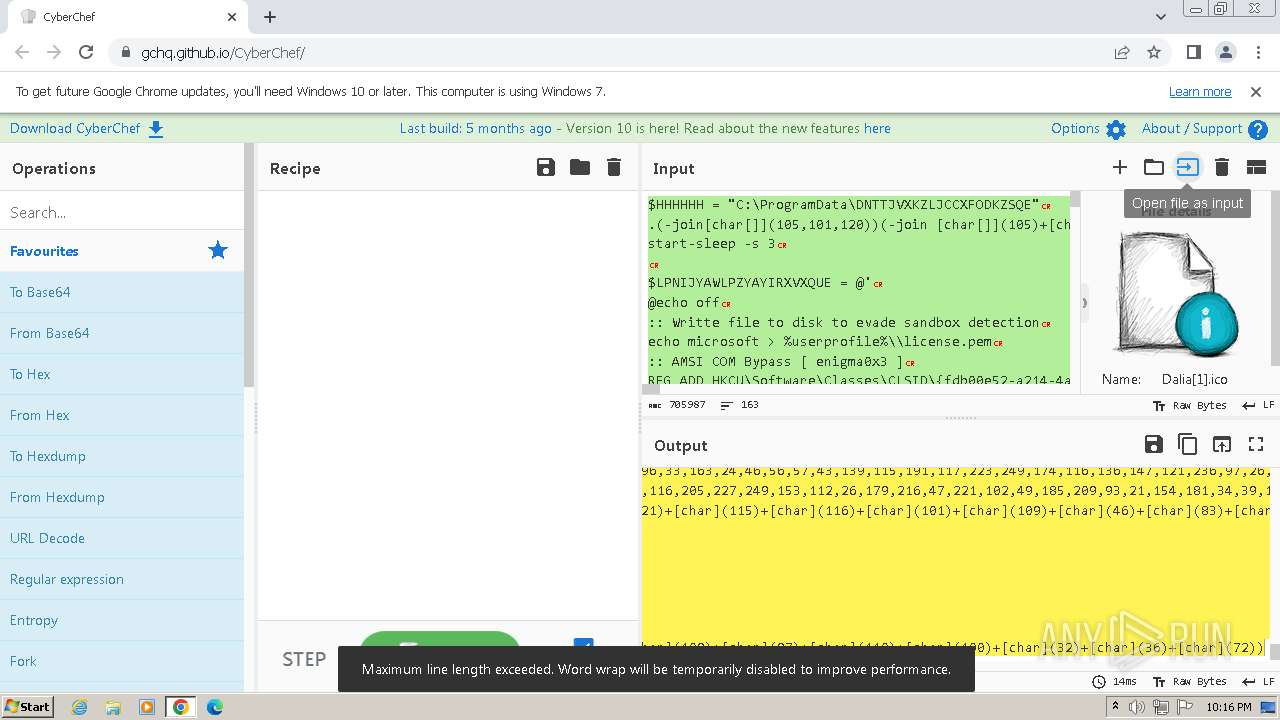1280x720 pixels.
Task: Click the browser back arrow
Action: 22,52
